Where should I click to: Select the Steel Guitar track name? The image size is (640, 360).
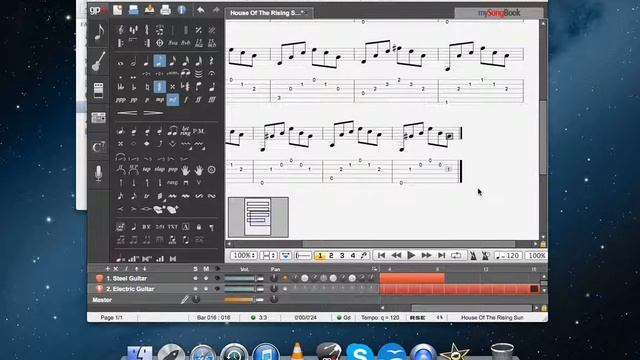pyautogui.click(x=126, y=278)
